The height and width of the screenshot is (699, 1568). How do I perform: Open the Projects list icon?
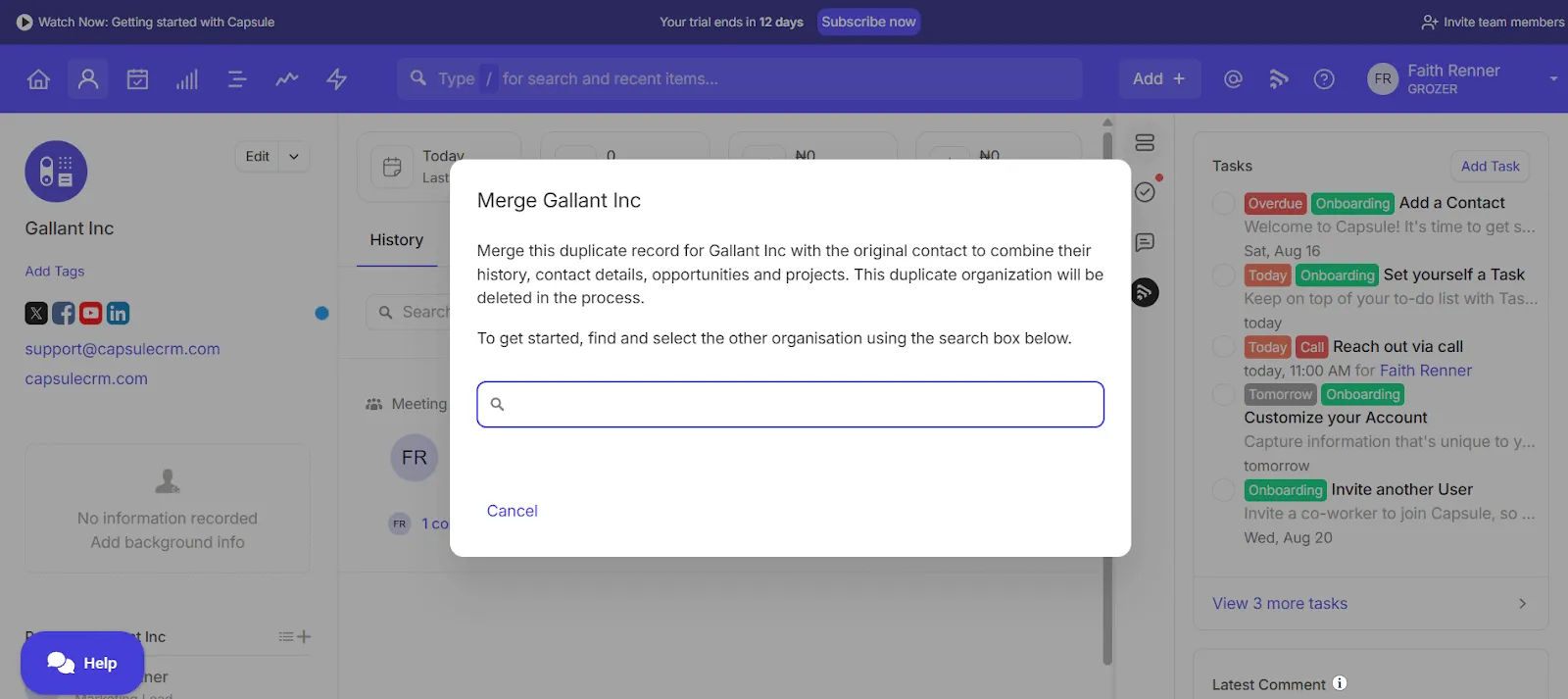[x=237, y=79]
